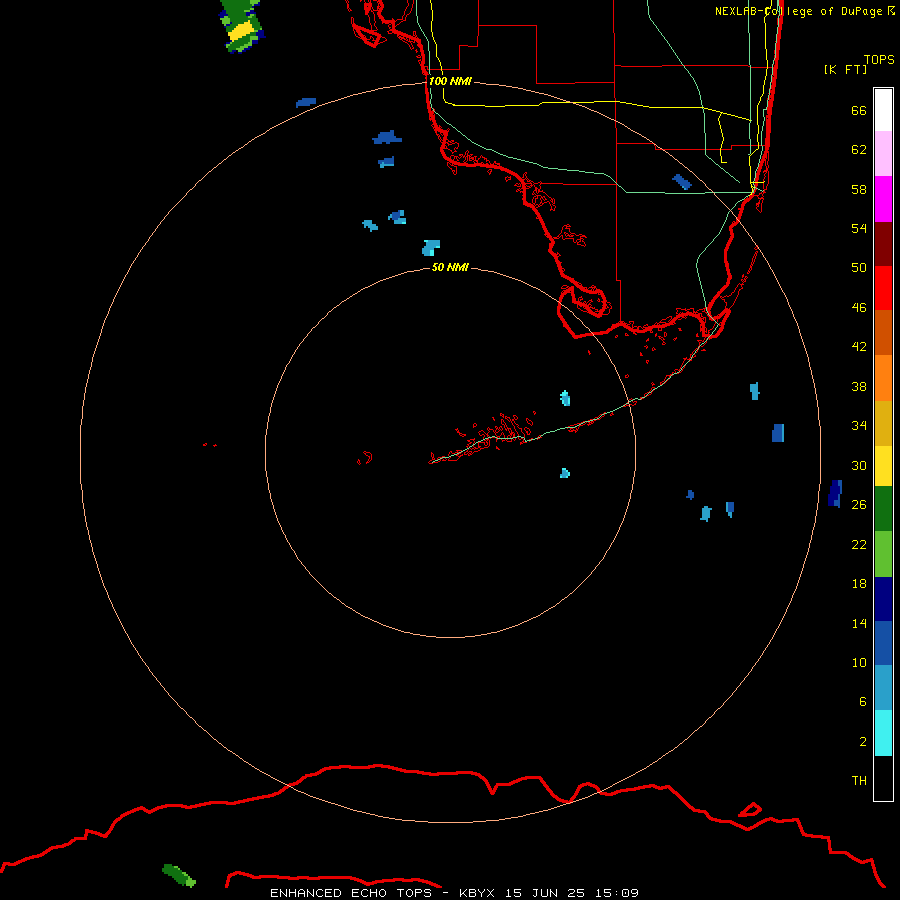Click the 15 JUN 25 date text

click(545, 893)
